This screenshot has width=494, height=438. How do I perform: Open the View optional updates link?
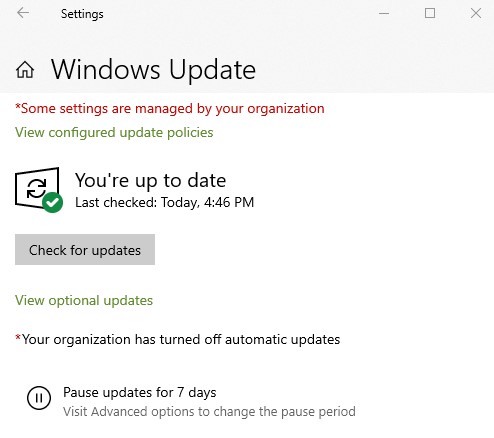(x=84, y=301)
